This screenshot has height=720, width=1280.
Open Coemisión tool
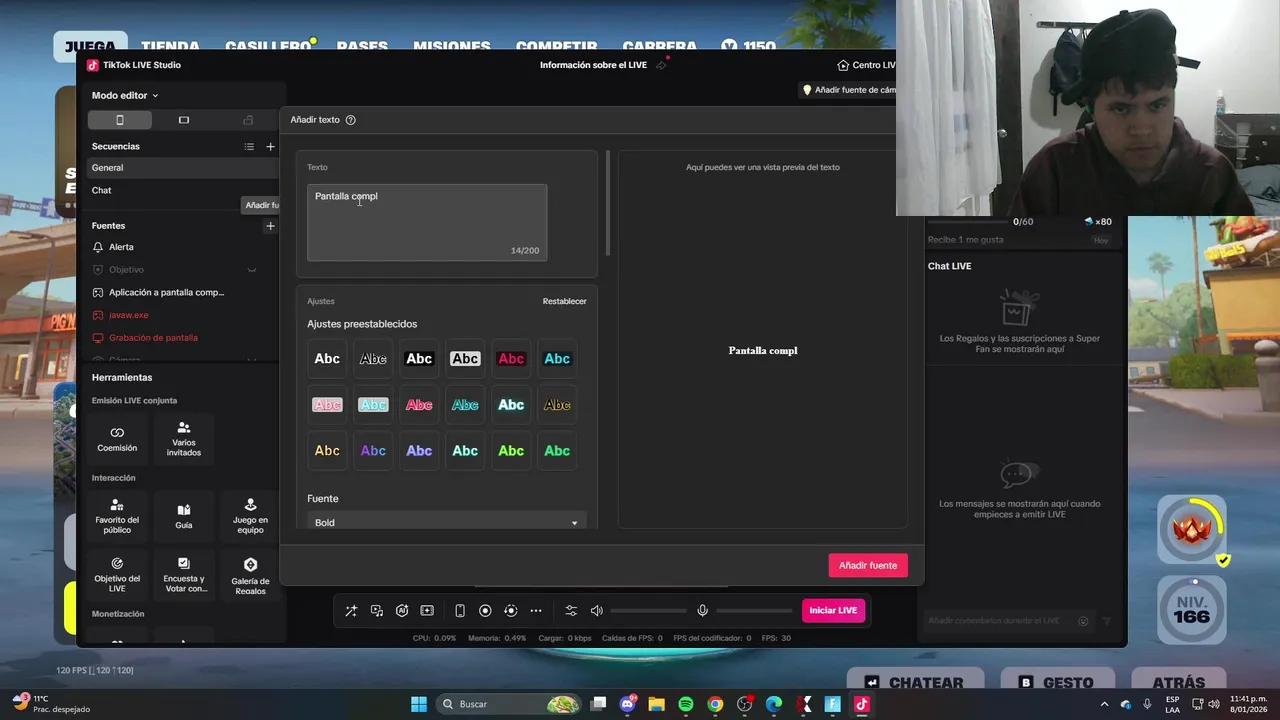point(117,438)
